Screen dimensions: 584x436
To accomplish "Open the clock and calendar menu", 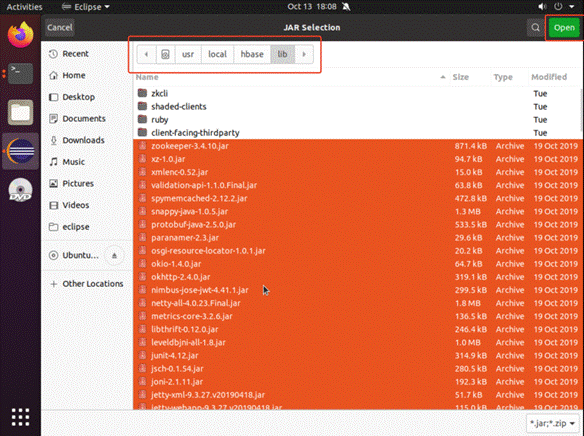I will pyautogui.click(x=312, y=7).
